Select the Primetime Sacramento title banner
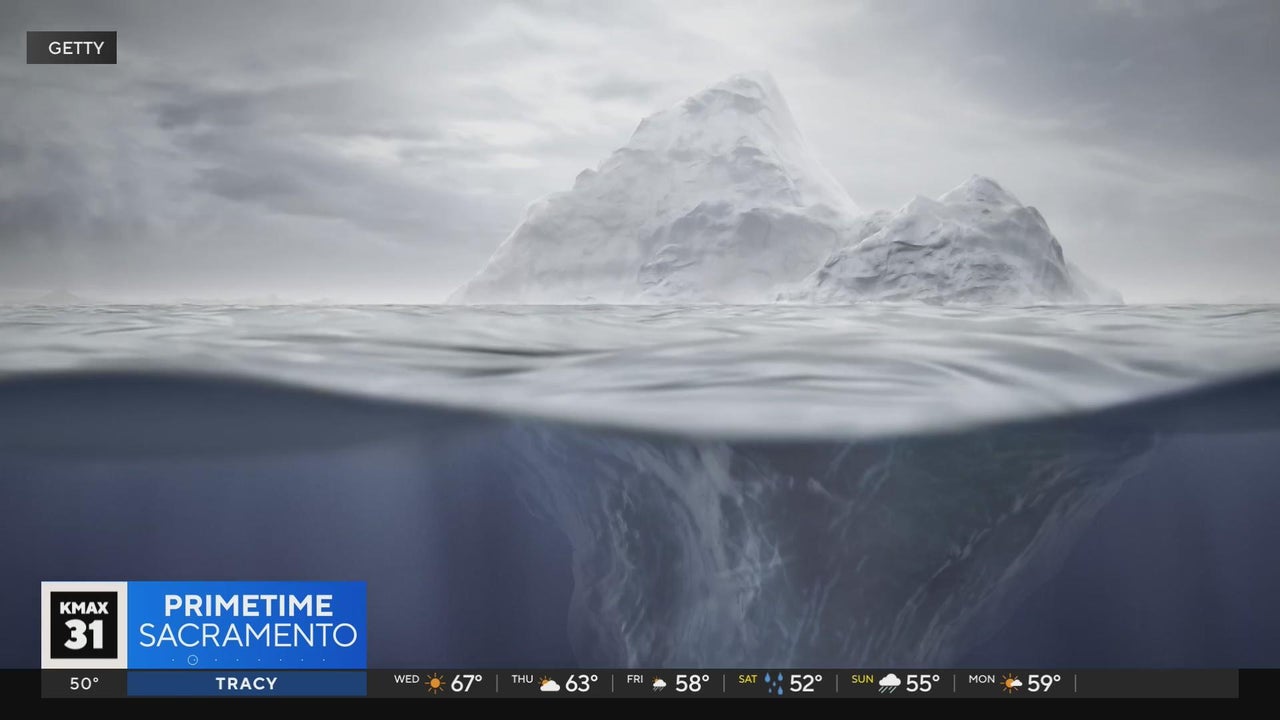This screenshot has height=720, width=1280. (x=247, y=620)
